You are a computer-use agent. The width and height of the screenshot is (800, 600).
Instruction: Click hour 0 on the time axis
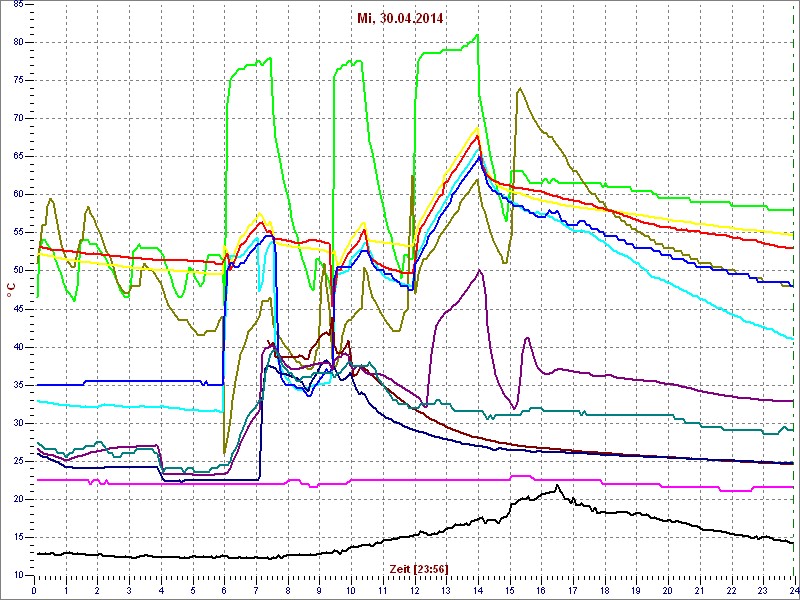pyautogui.click(x=34, y=590)
